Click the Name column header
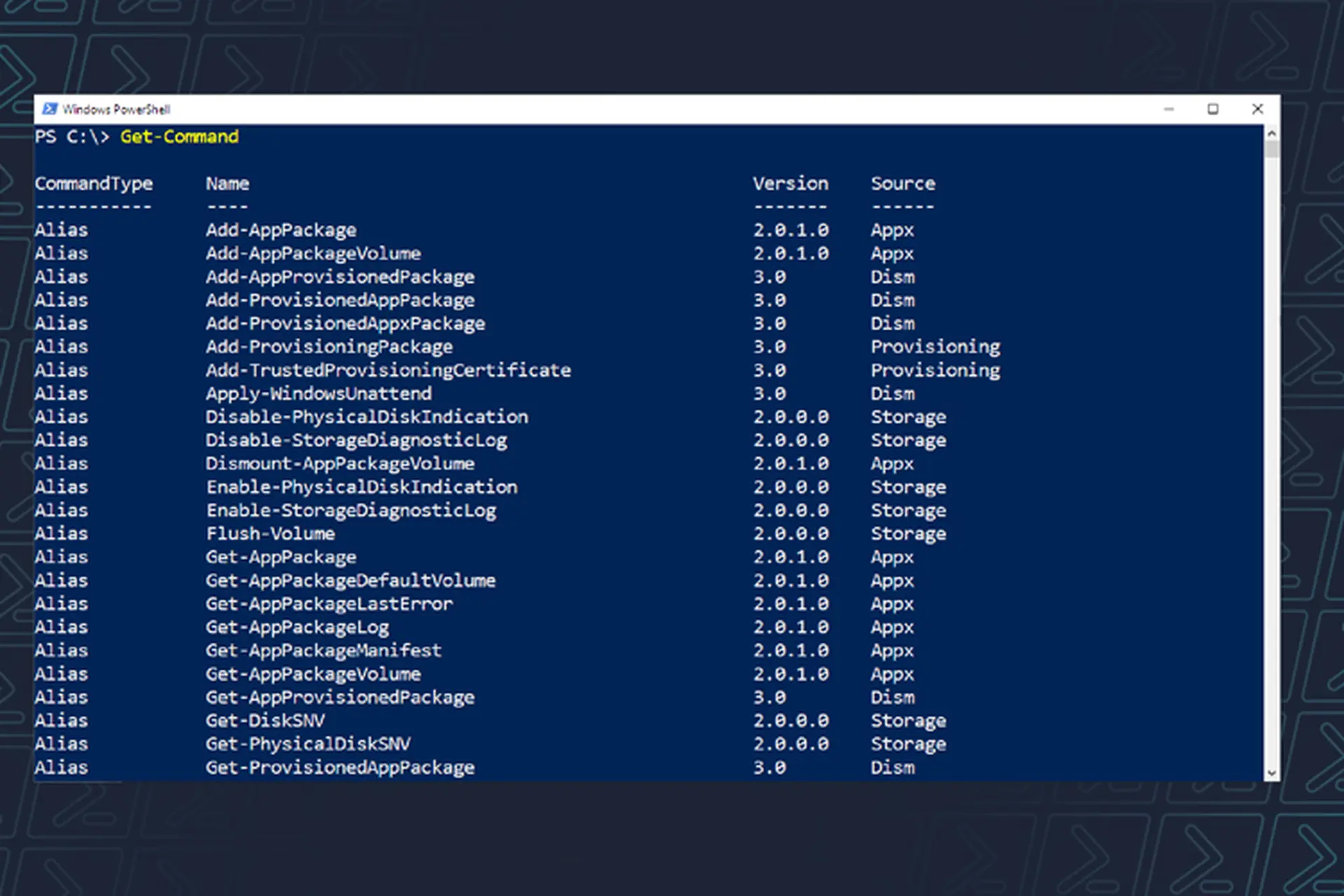The width and height of the screenshot is (1344, 896). tap(227, 183)
